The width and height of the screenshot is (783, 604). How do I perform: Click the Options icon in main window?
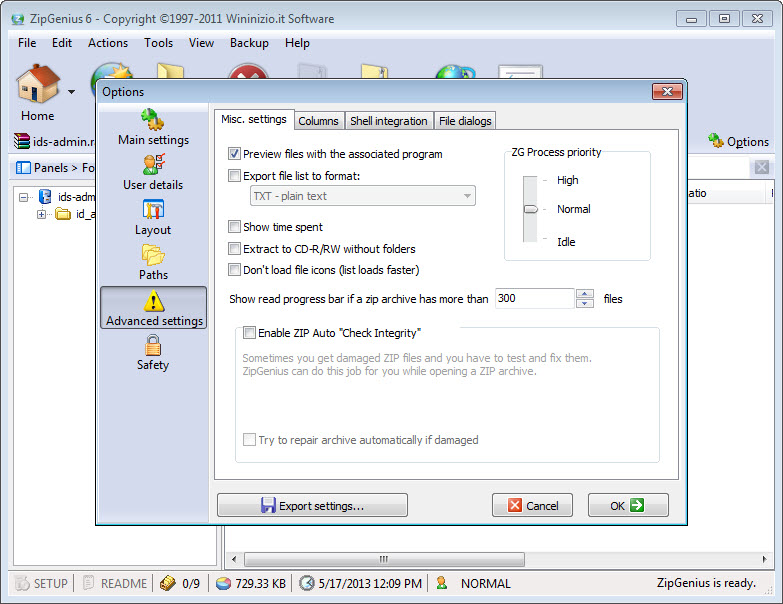pyautogui.click(x=716, y=141)
